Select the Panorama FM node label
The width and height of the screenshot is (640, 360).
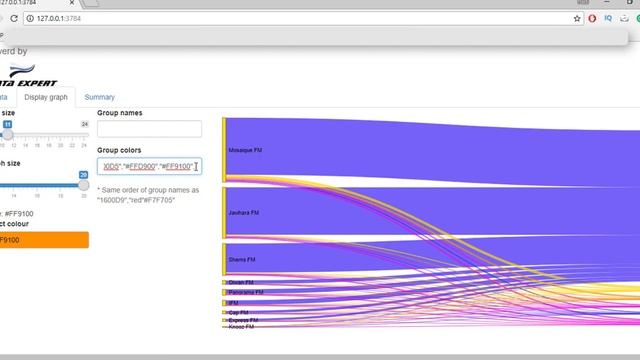pos(246,292)
